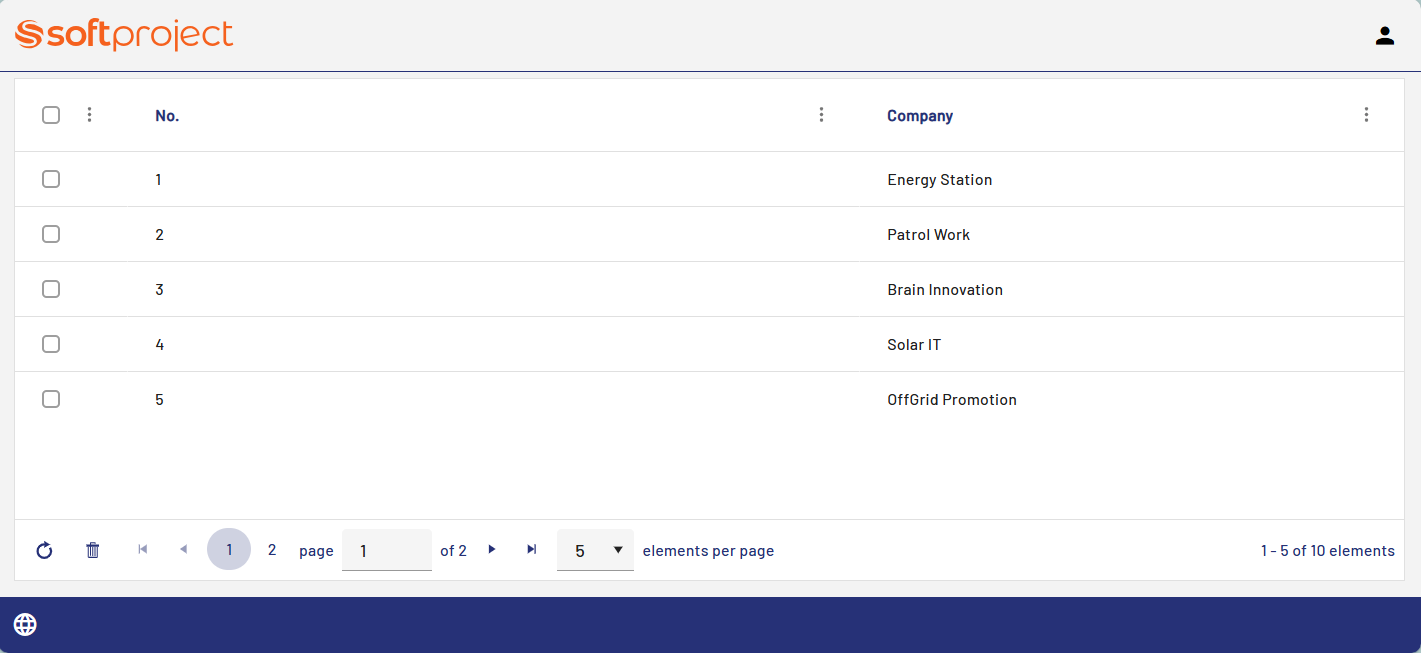This screenshot has width=1421, height=653.
Task: Check the Energy Station row checkbox
Action: (x=51, y=179)
